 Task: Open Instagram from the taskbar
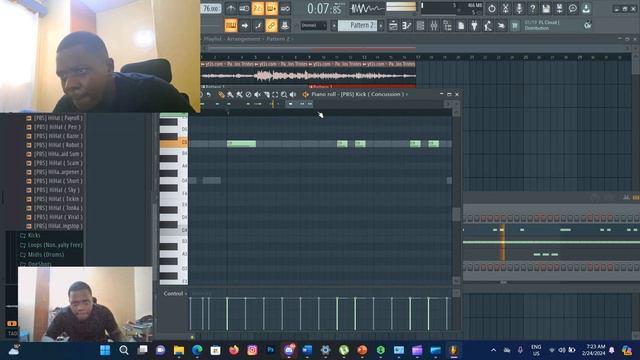coord(252,350)
